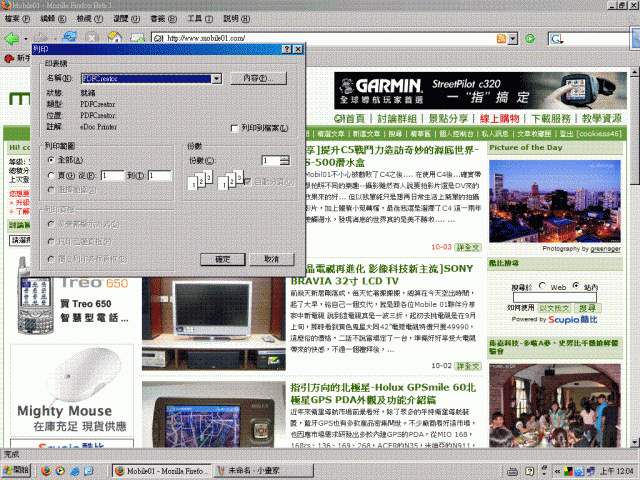The width and height of the screenshot is (640, 480).
Task: Open the 編輯 (E) menu
Action: coord(53,19)
